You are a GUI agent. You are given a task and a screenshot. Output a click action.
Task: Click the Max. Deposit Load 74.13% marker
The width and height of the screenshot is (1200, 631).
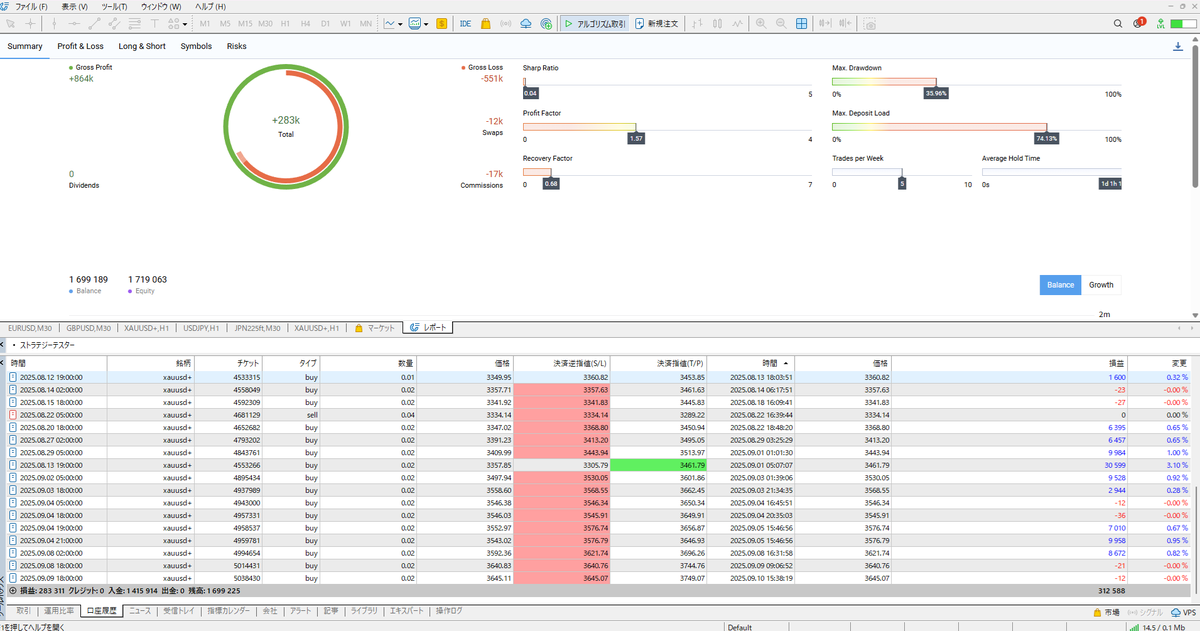click(1046, 138)
